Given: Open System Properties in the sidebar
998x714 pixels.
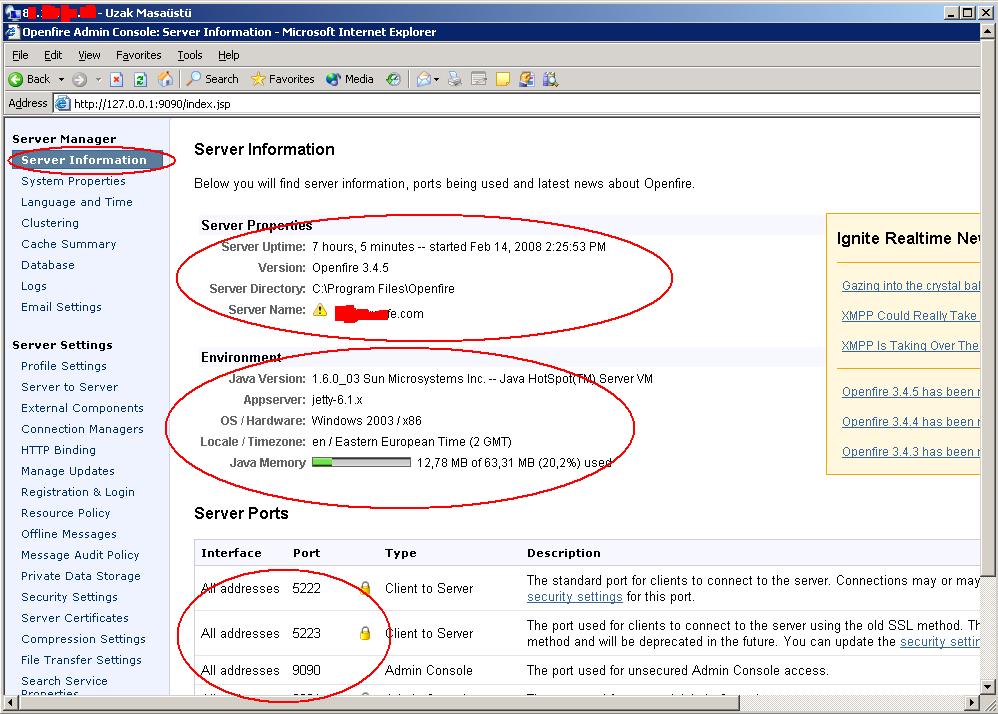Looking at the screenshot, I should coord(73,181).
